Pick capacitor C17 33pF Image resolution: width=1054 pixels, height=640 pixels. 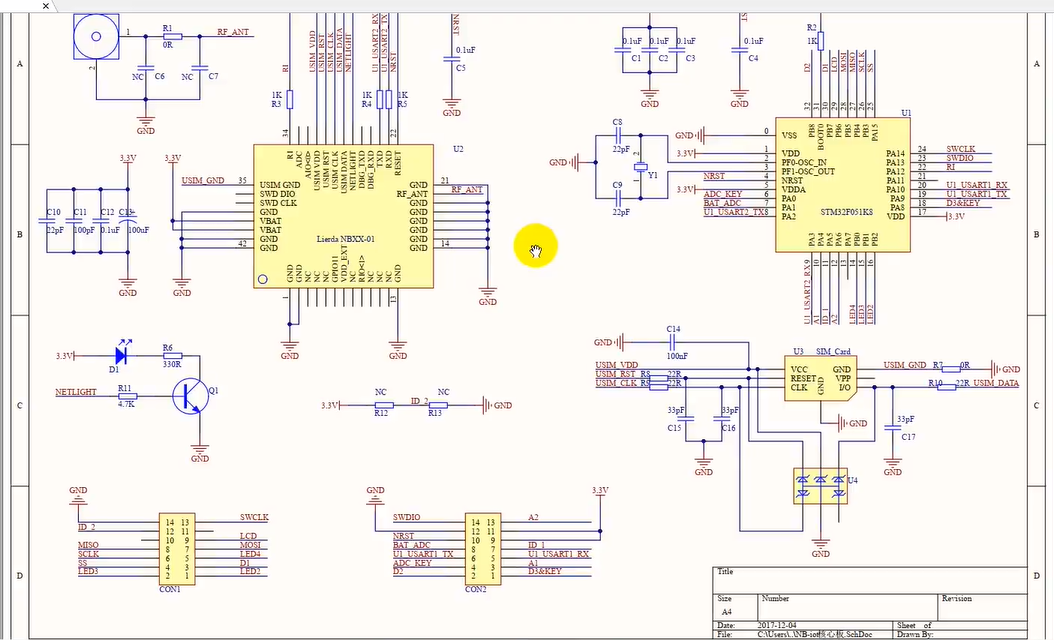tap(893, 428)
